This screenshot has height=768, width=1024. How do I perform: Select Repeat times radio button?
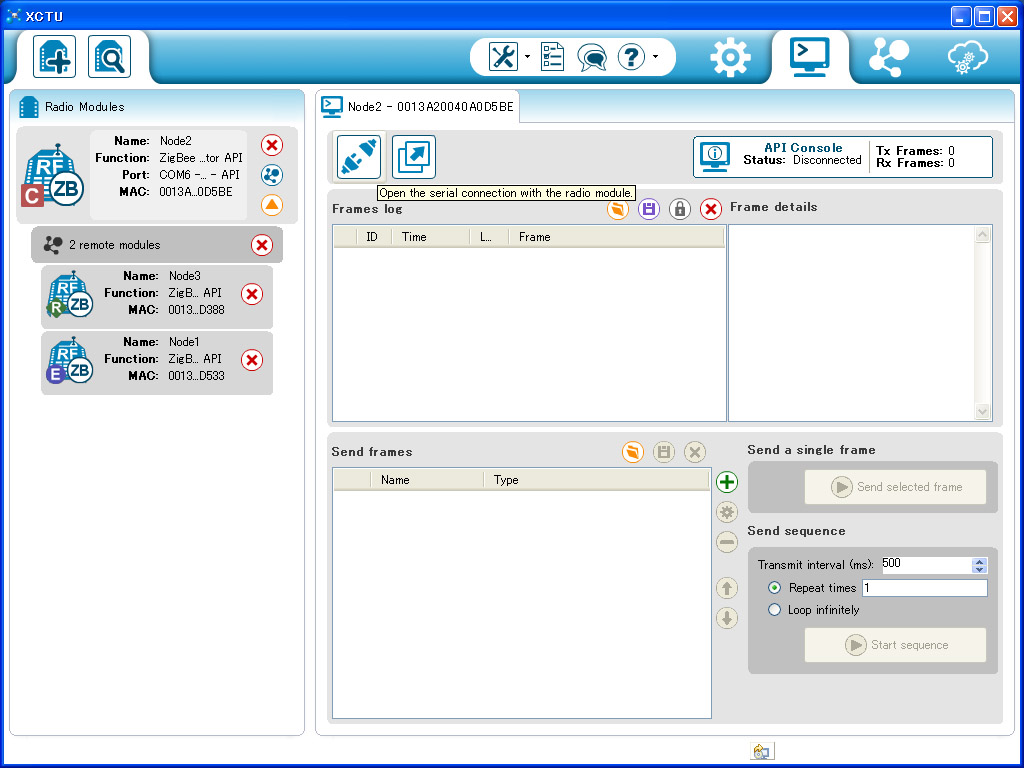775,588
